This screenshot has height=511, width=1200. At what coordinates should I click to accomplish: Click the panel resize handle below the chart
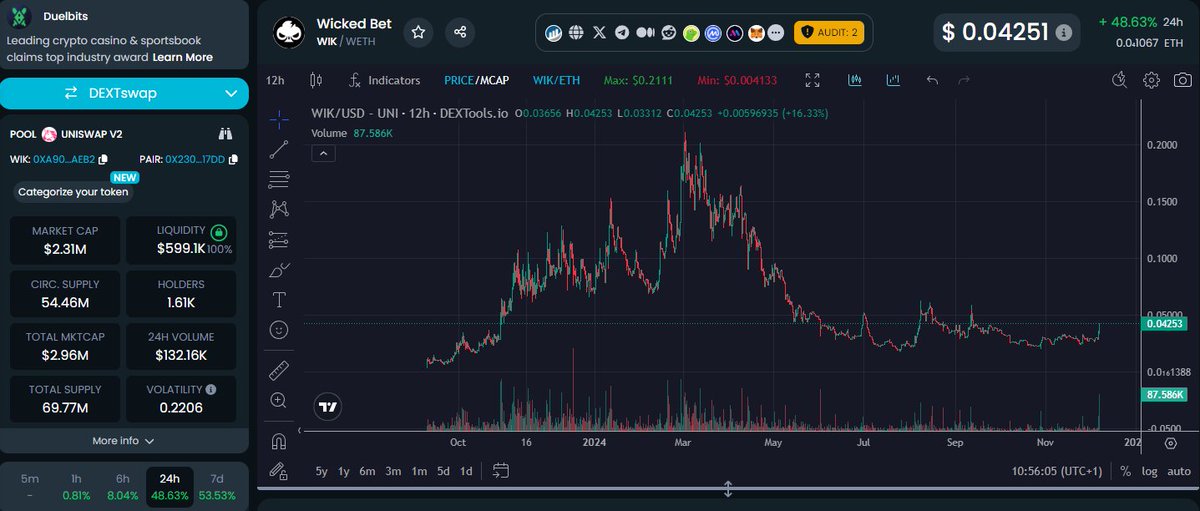point(728,489)
